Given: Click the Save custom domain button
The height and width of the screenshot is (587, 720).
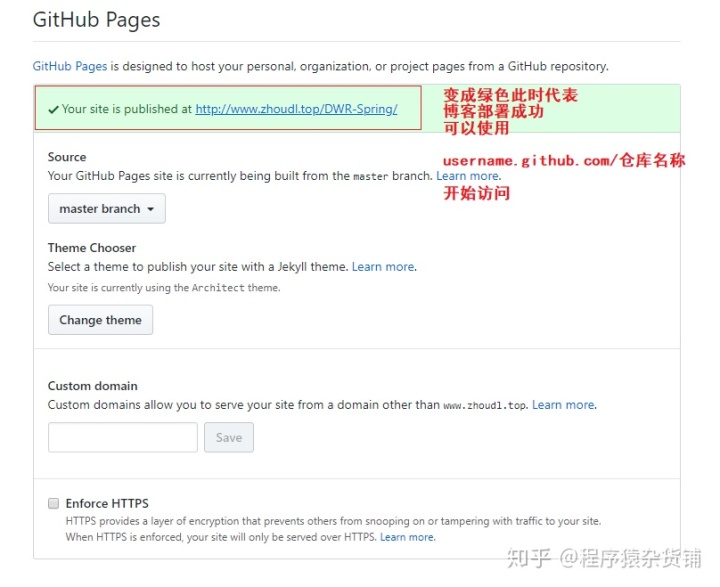Looking at the screenshot, I should pos(229,437).
